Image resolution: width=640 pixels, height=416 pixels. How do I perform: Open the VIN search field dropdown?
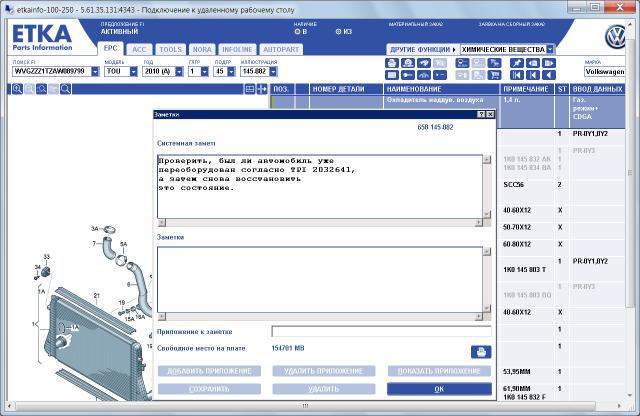click(95, 71)
